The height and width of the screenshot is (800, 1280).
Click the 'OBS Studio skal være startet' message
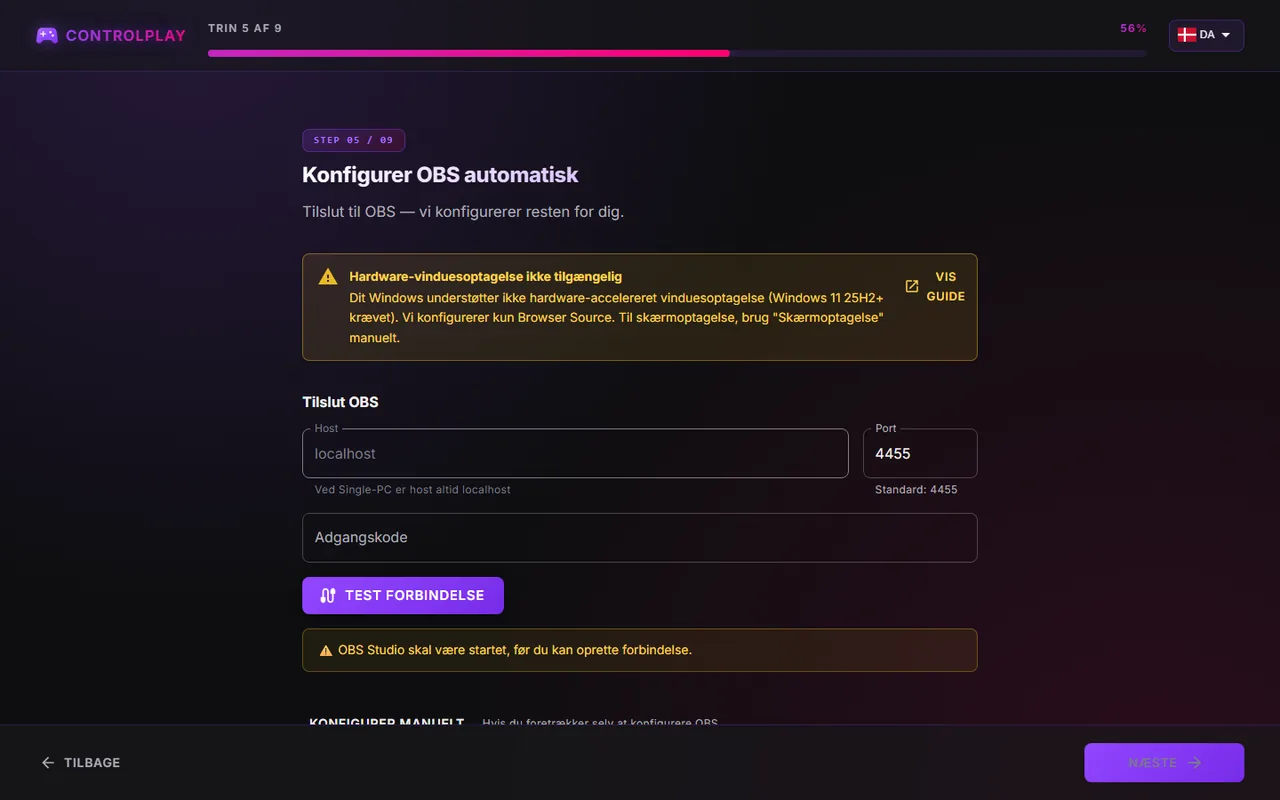tap(515, 650)
